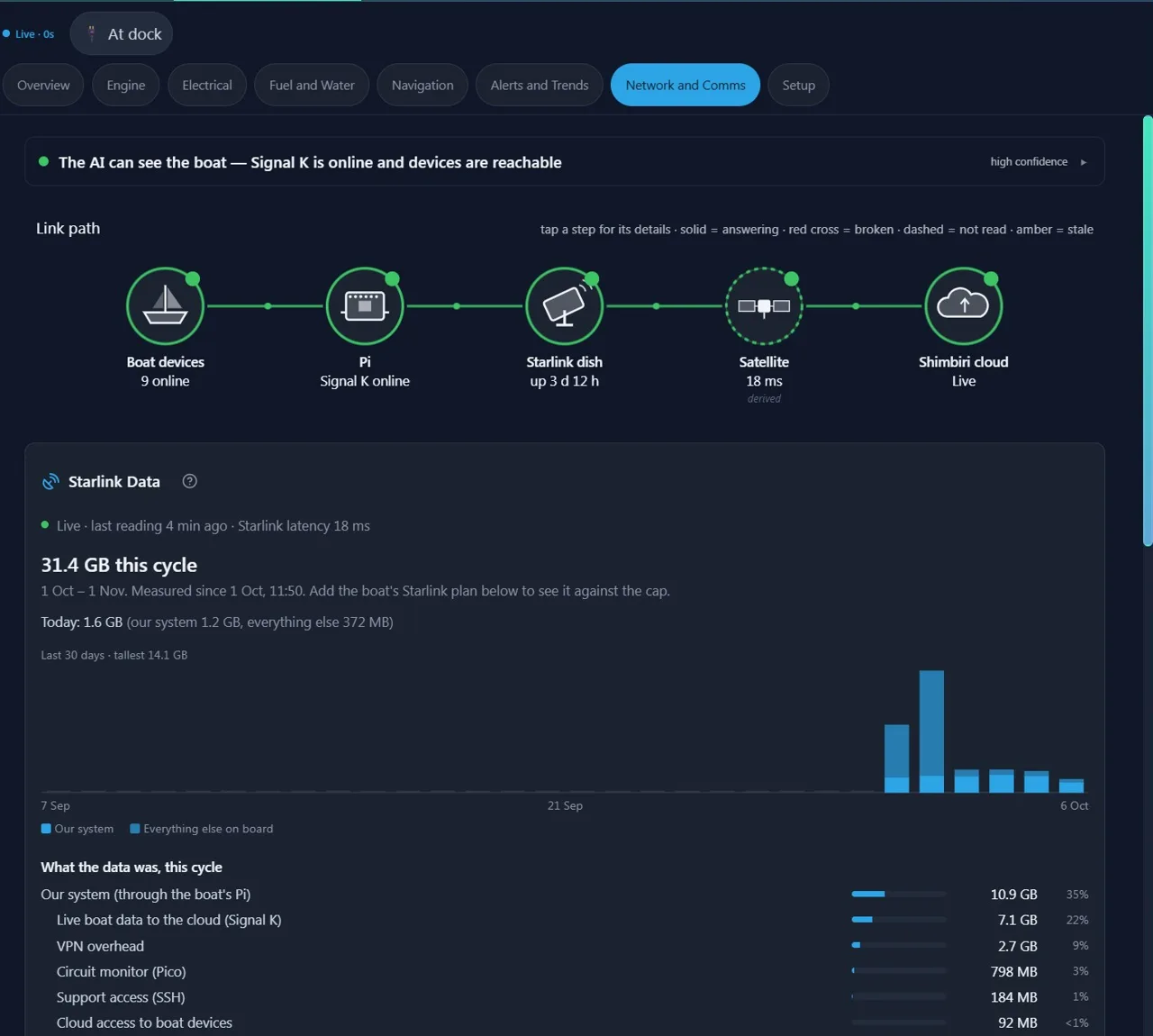Click the 'derived' note under Satellite
Screen dimensions: 1153x1036
tap(764, 399)
